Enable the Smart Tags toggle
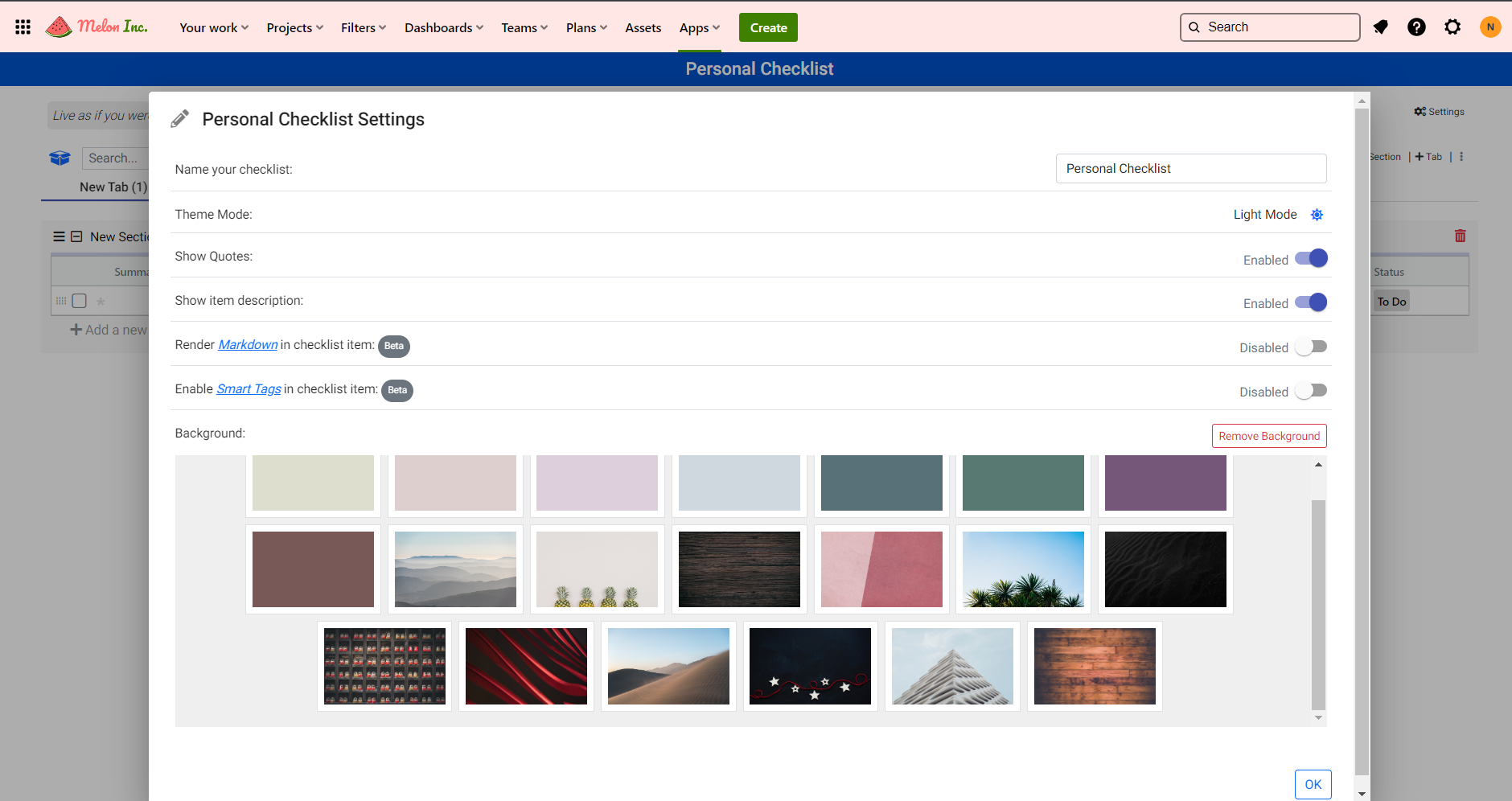The height and width of the screenshot is (801, 1512). pyautogui.click(x=1311, y=392)
